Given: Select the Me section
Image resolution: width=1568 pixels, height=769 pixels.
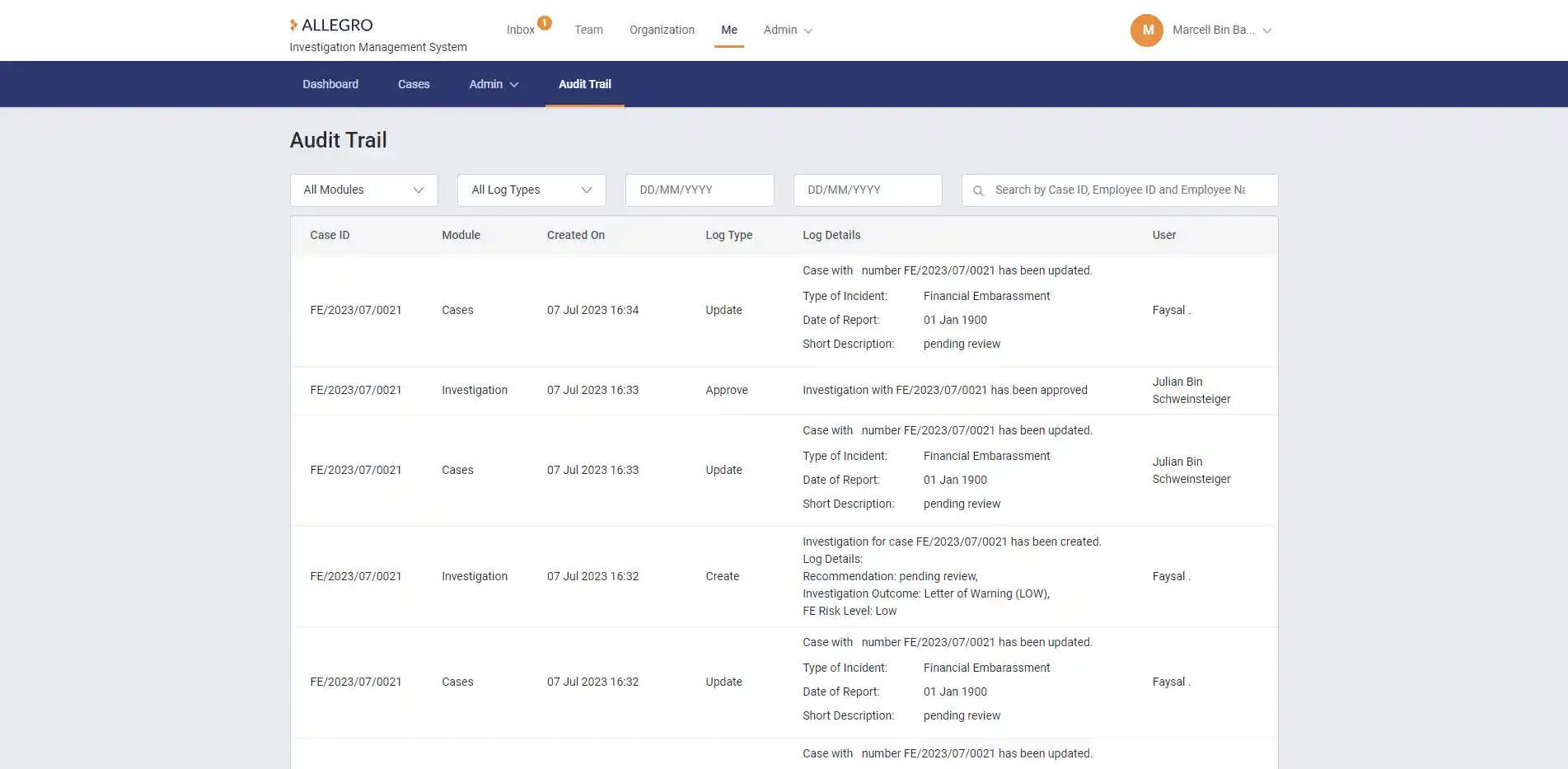Looking at the screenshot, I should click(729, 30).
